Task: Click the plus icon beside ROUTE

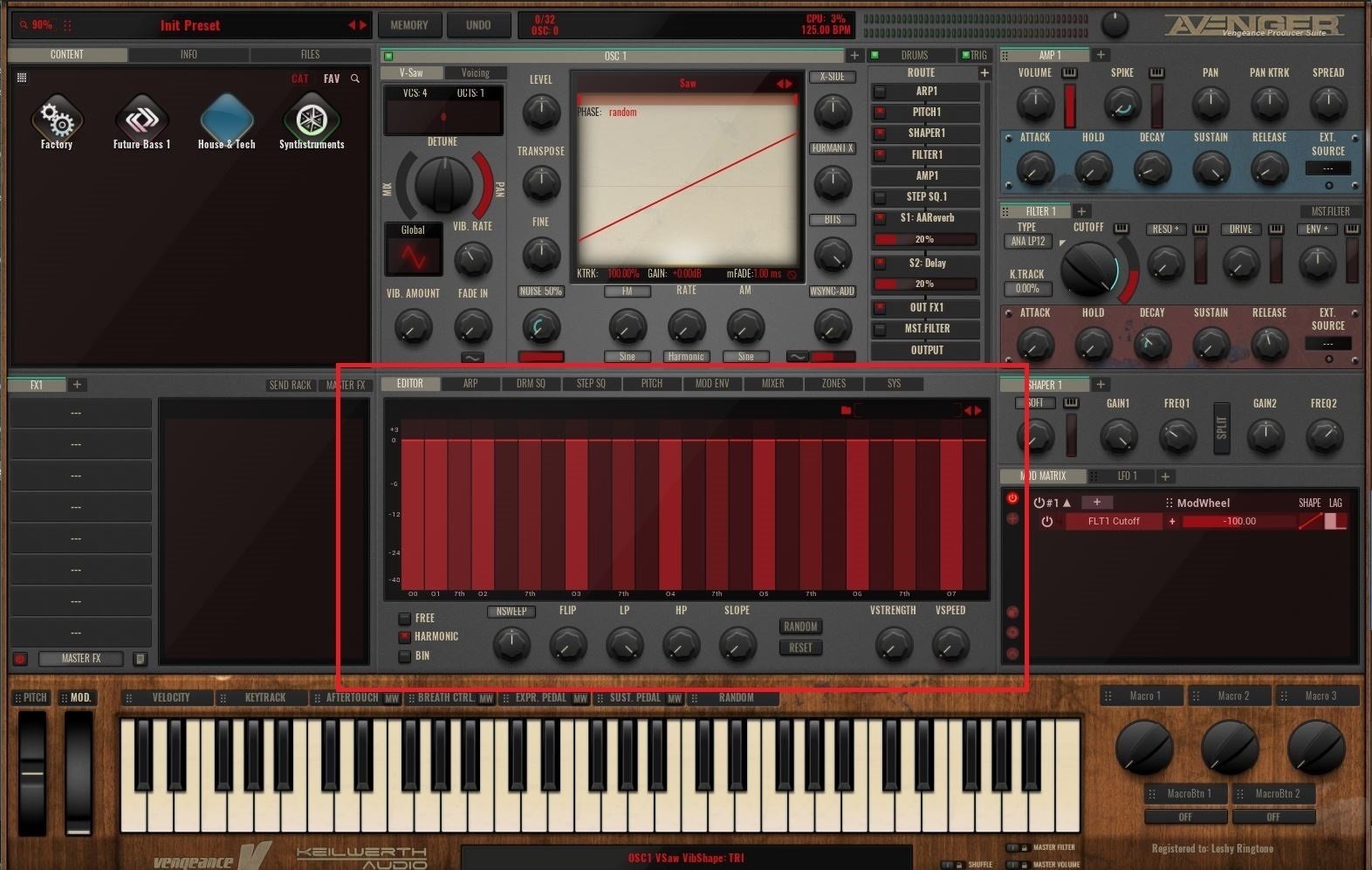Action: pyautogui.click(x=984, y=73)
